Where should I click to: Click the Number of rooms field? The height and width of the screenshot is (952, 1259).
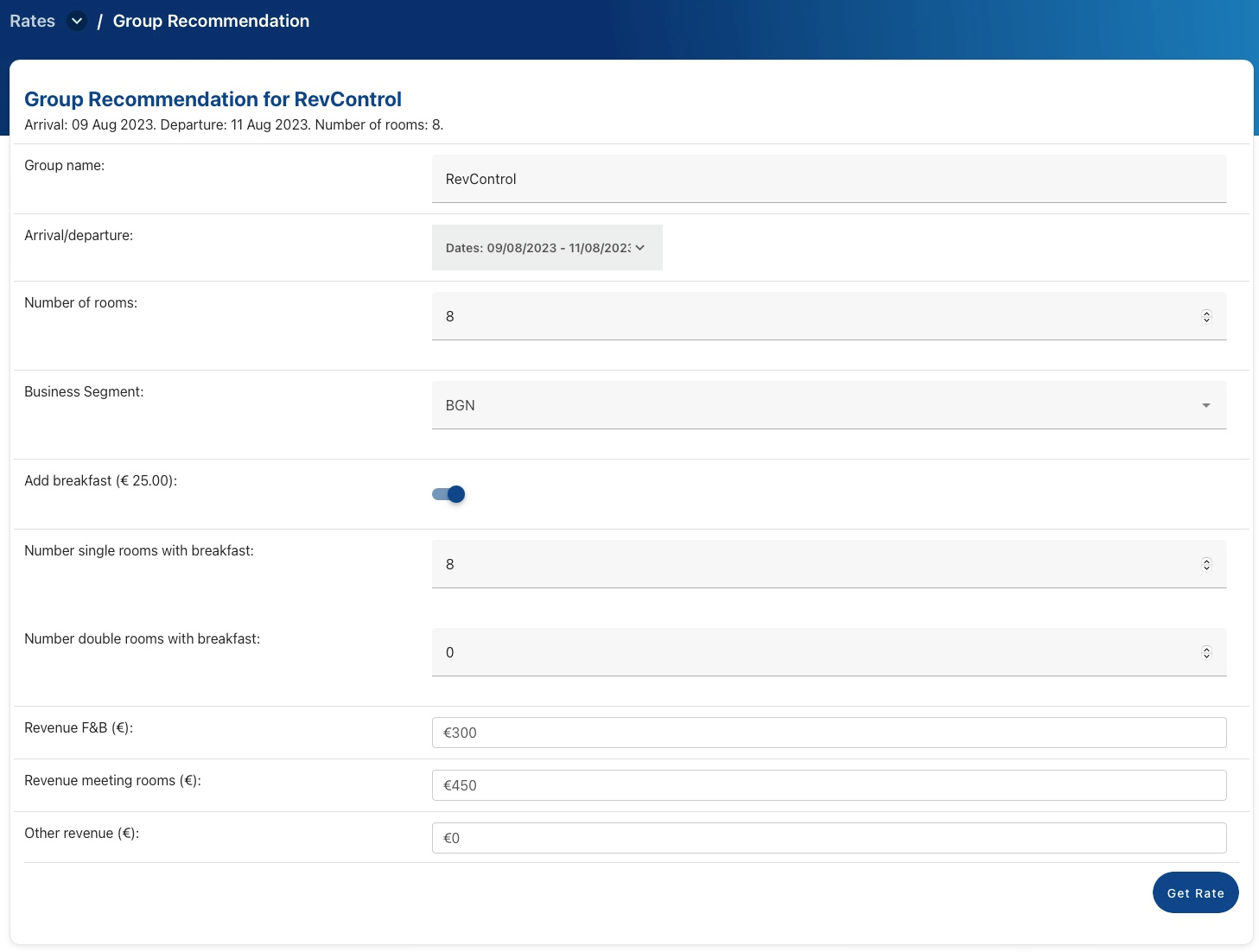[812, 316]
